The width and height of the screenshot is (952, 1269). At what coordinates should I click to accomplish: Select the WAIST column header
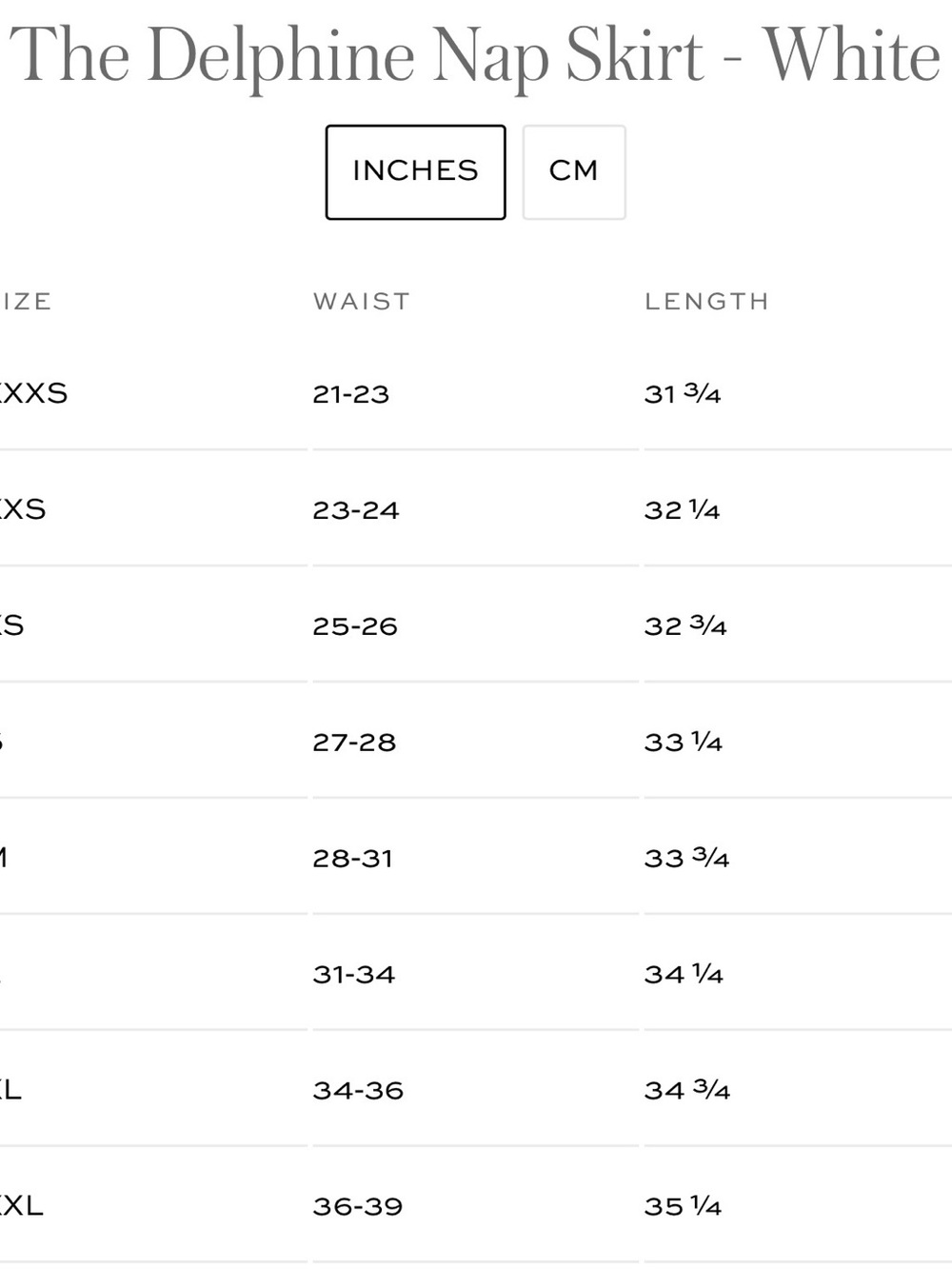point(362,302)
